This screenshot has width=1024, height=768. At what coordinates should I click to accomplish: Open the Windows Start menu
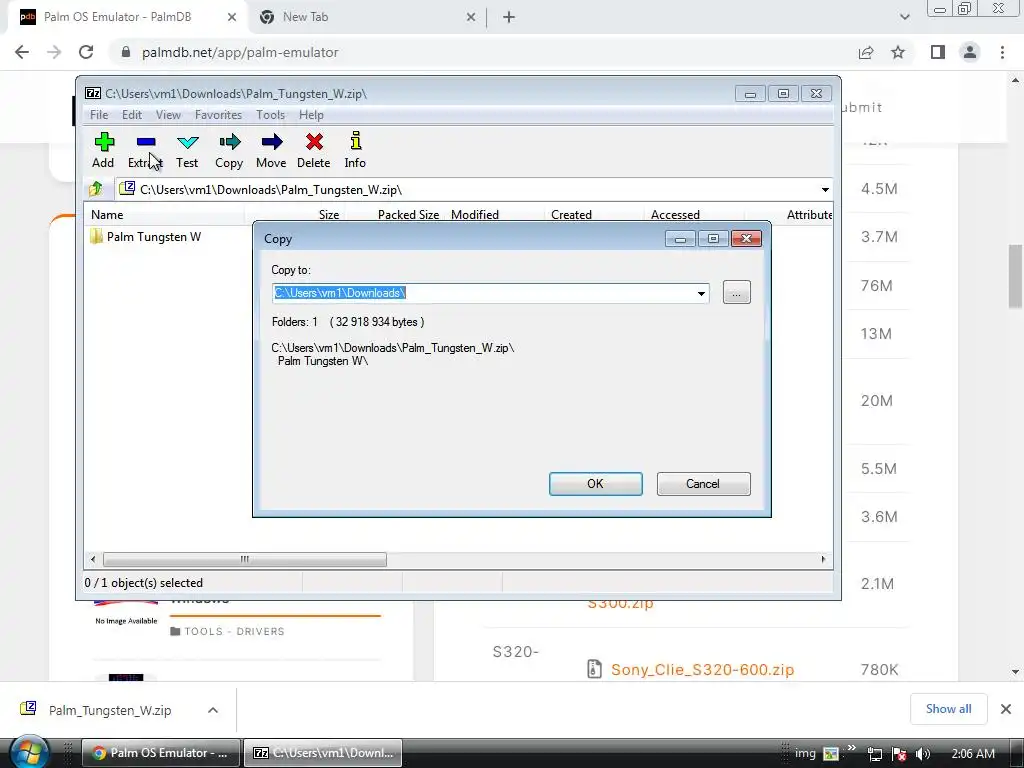[x=29, y=753]
